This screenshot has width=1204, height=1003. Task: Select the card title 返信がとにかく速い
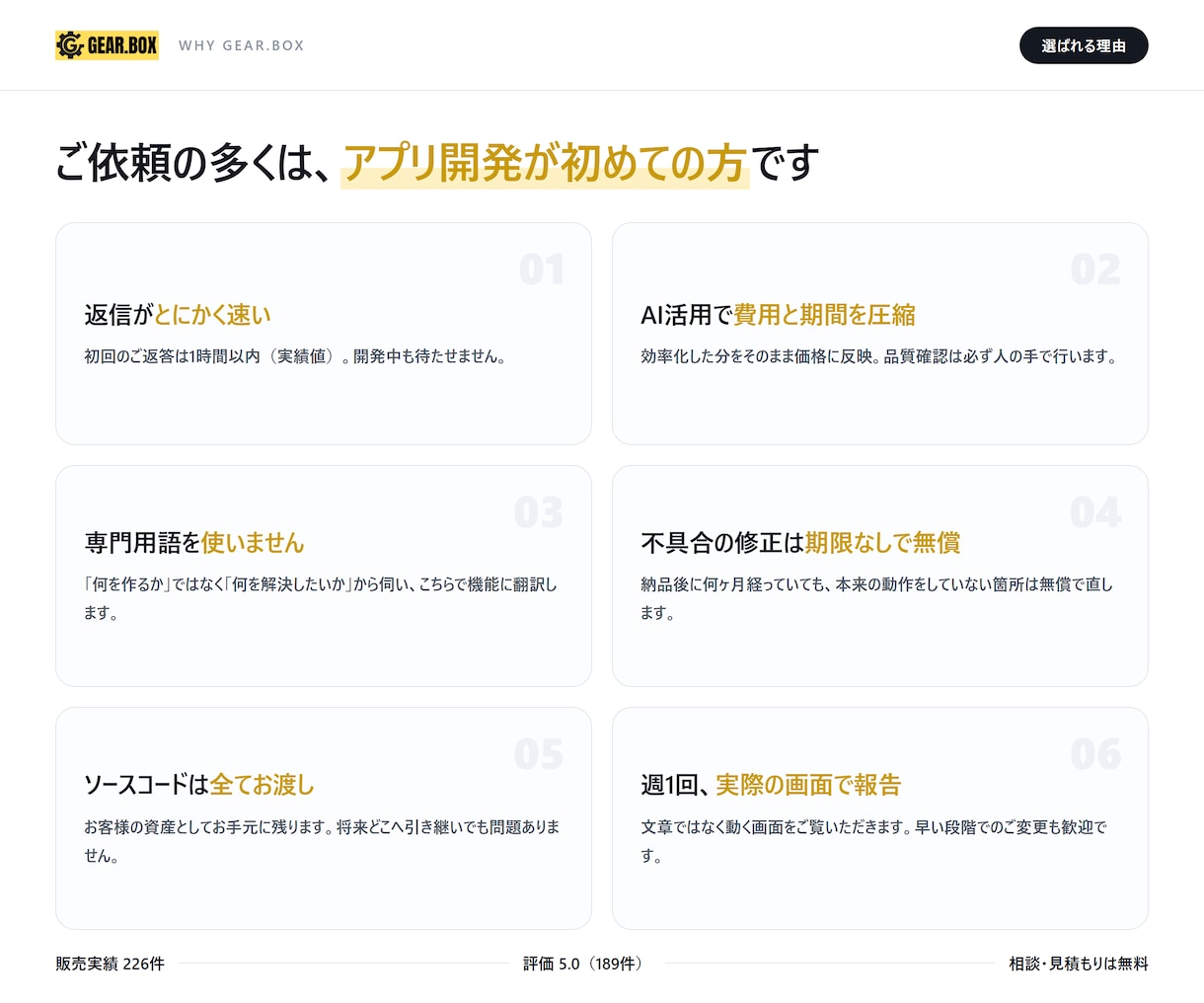(x=178, y=315)
